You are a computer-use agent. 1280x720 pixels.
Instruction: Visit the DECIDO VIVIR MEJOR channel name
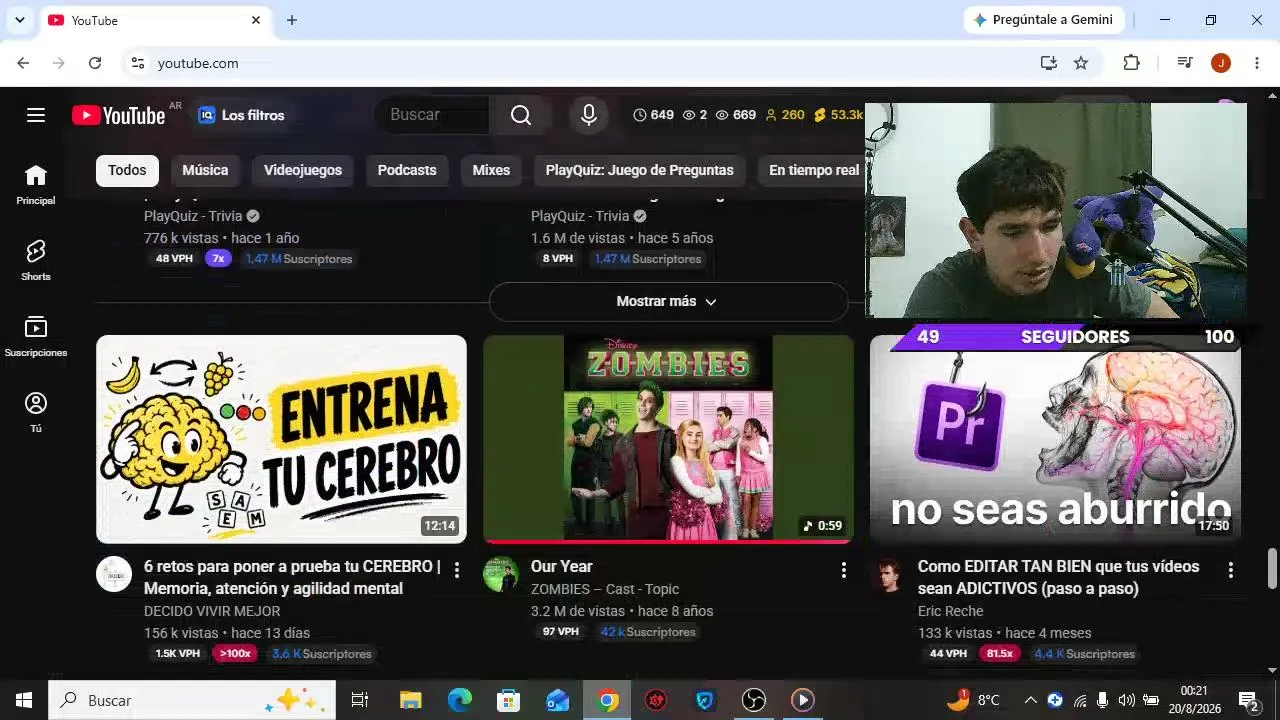[212, 611]
